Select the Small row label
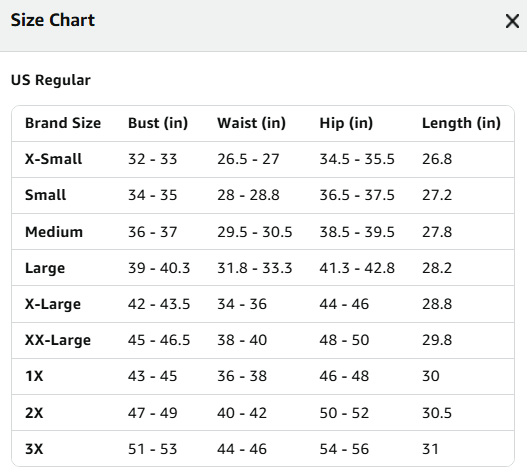This screenshot has width=527, height=474. [x=46, y=195]
